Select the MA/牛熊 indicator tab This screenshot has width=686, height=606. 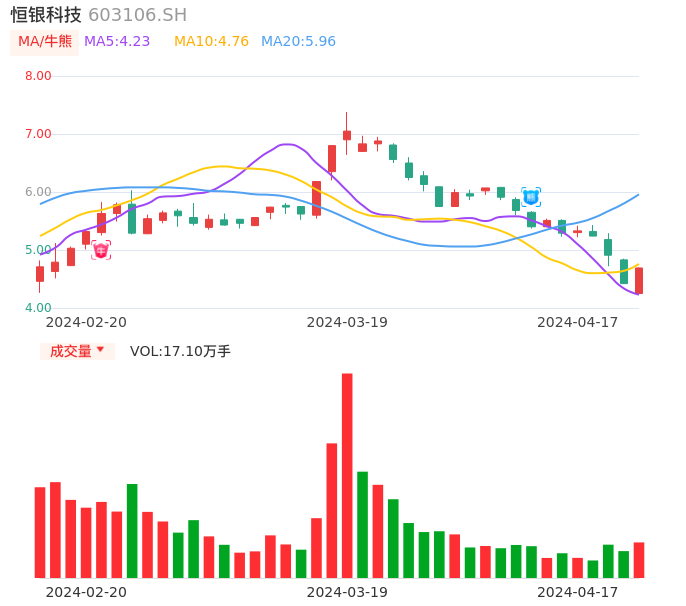point(45,42)
